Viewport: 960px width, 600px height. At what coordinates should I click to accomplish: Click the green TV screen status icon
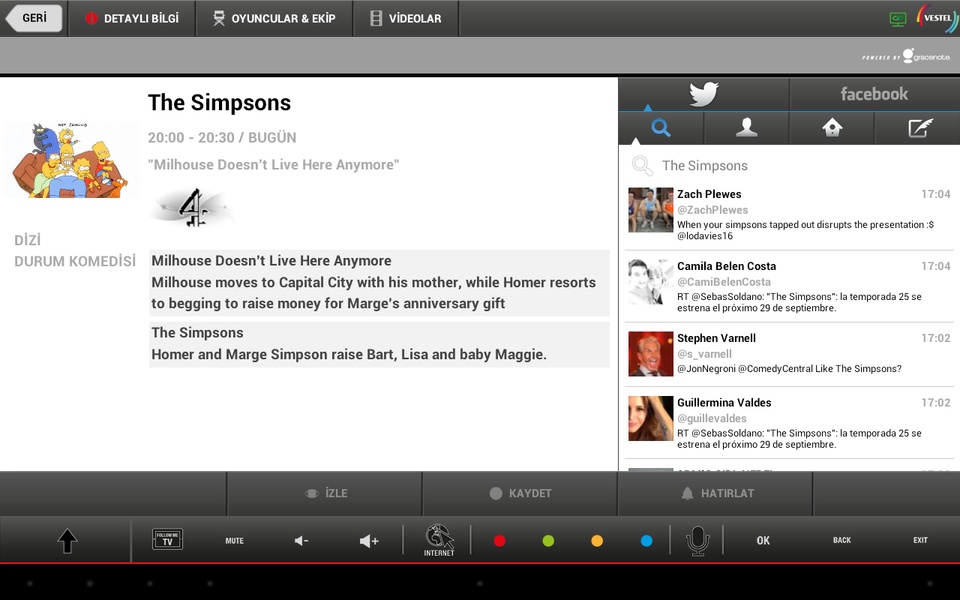pos(898,19)
